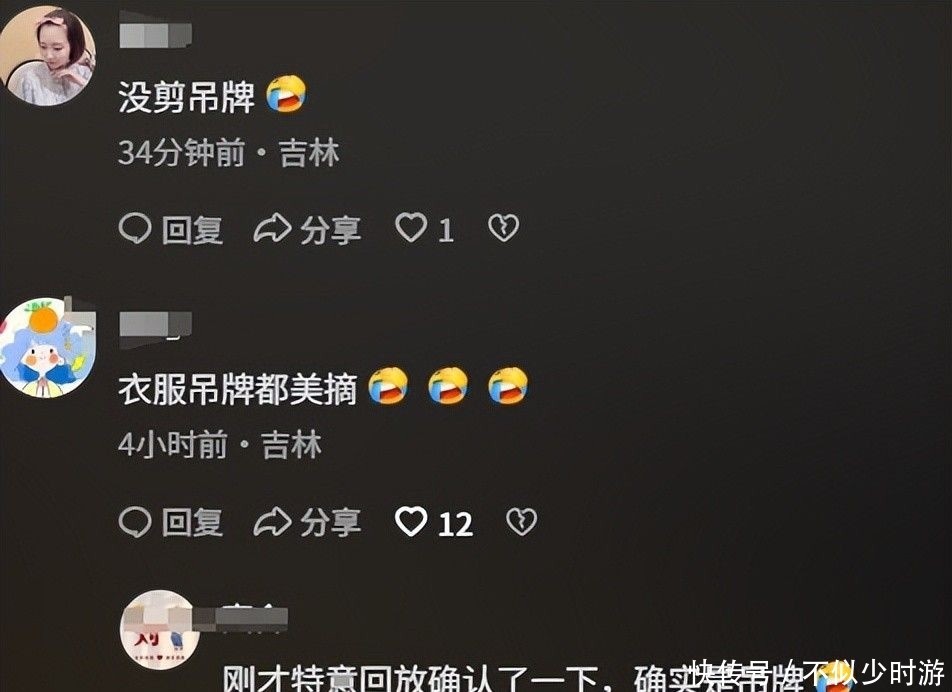This screenshot has height=692, width=952.
Task: Tap broken heart icon on 衣服吊牌都美摘 comment
Action: click(x=522, y=522)
